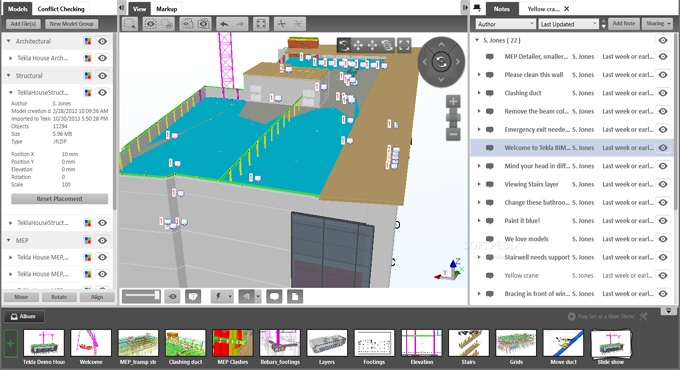The width and height of the screenshot is (680, 370).
Task: Click the add to album plus icon
Action: coord(10,344)
